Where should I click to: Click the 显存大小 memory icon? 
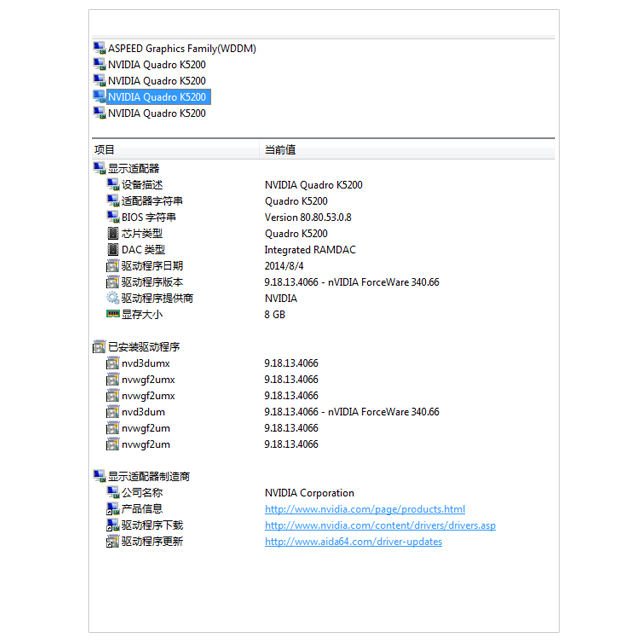click(113, 314)
